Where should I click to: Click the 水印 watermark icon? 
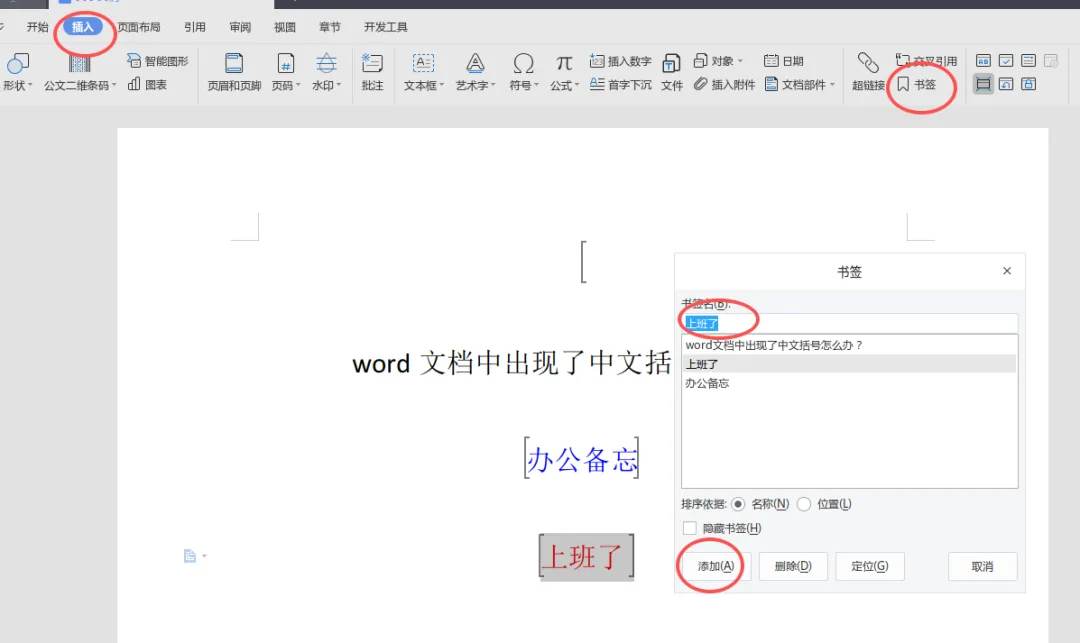pos(326,63)
